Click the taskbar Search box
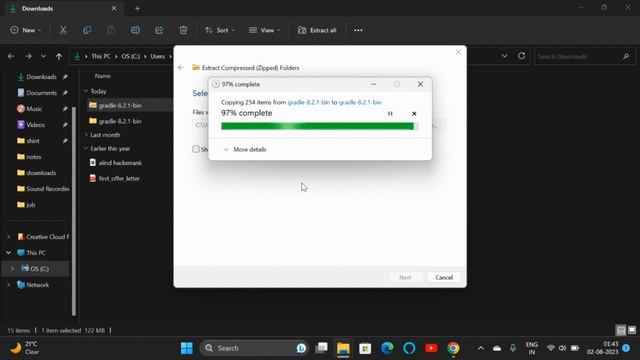640x360 pixels. point(254,348)
